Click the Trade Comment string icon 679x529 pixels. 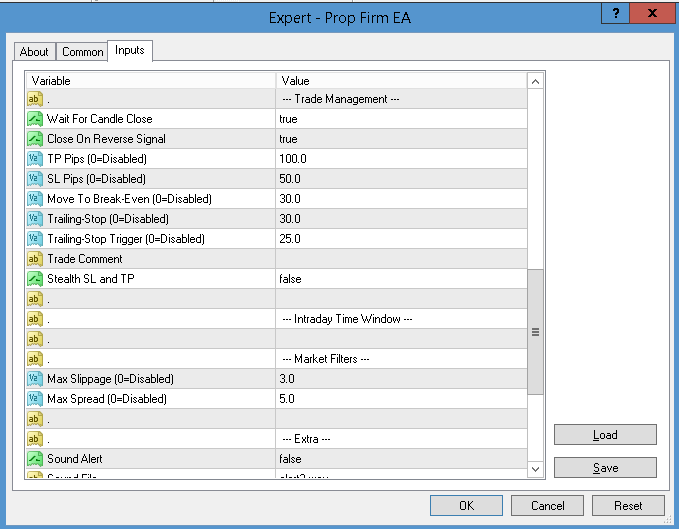34,259
